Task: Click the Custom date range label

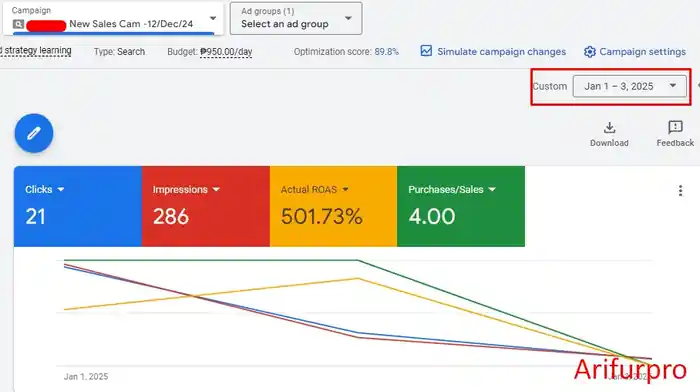Action: click(550, 86)
